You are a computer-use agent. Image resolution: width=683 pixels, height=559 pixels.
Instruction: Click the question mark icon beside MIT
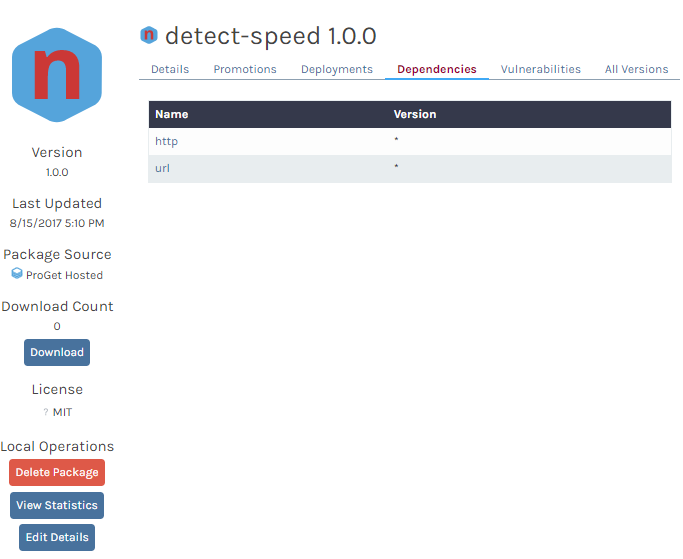click(x=46, y=412)
